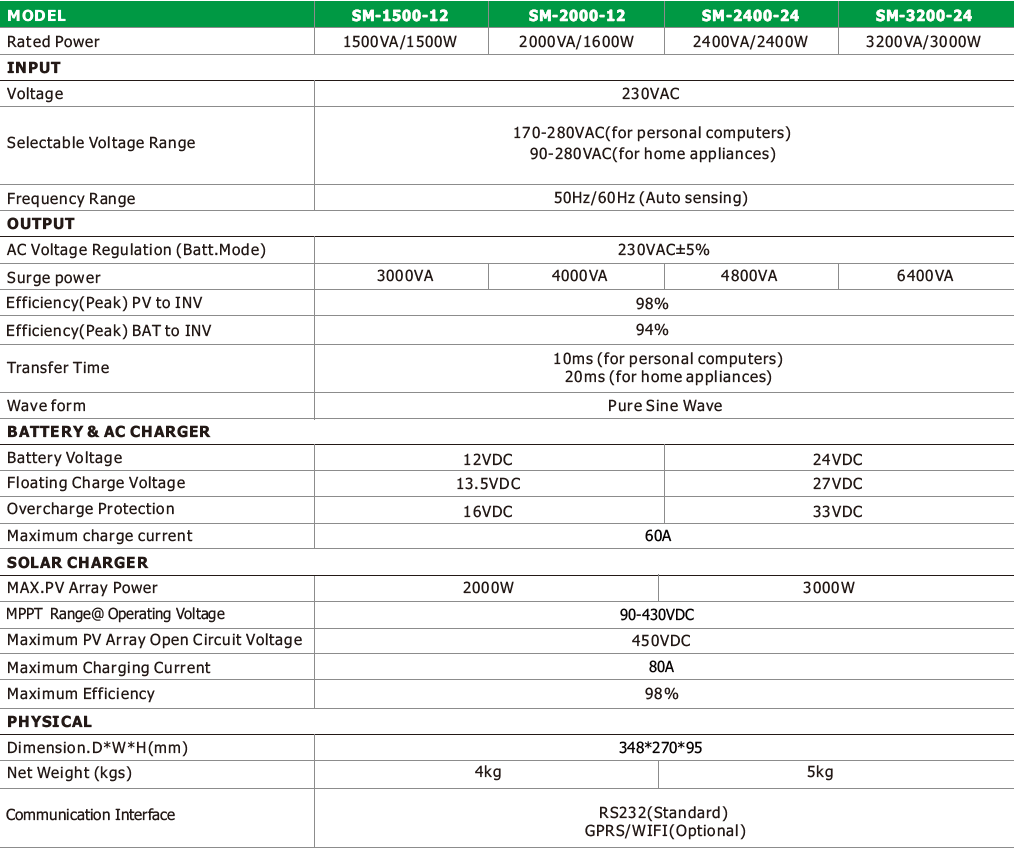Click the SOLAR CHARGER section heading

pos(78,563)
